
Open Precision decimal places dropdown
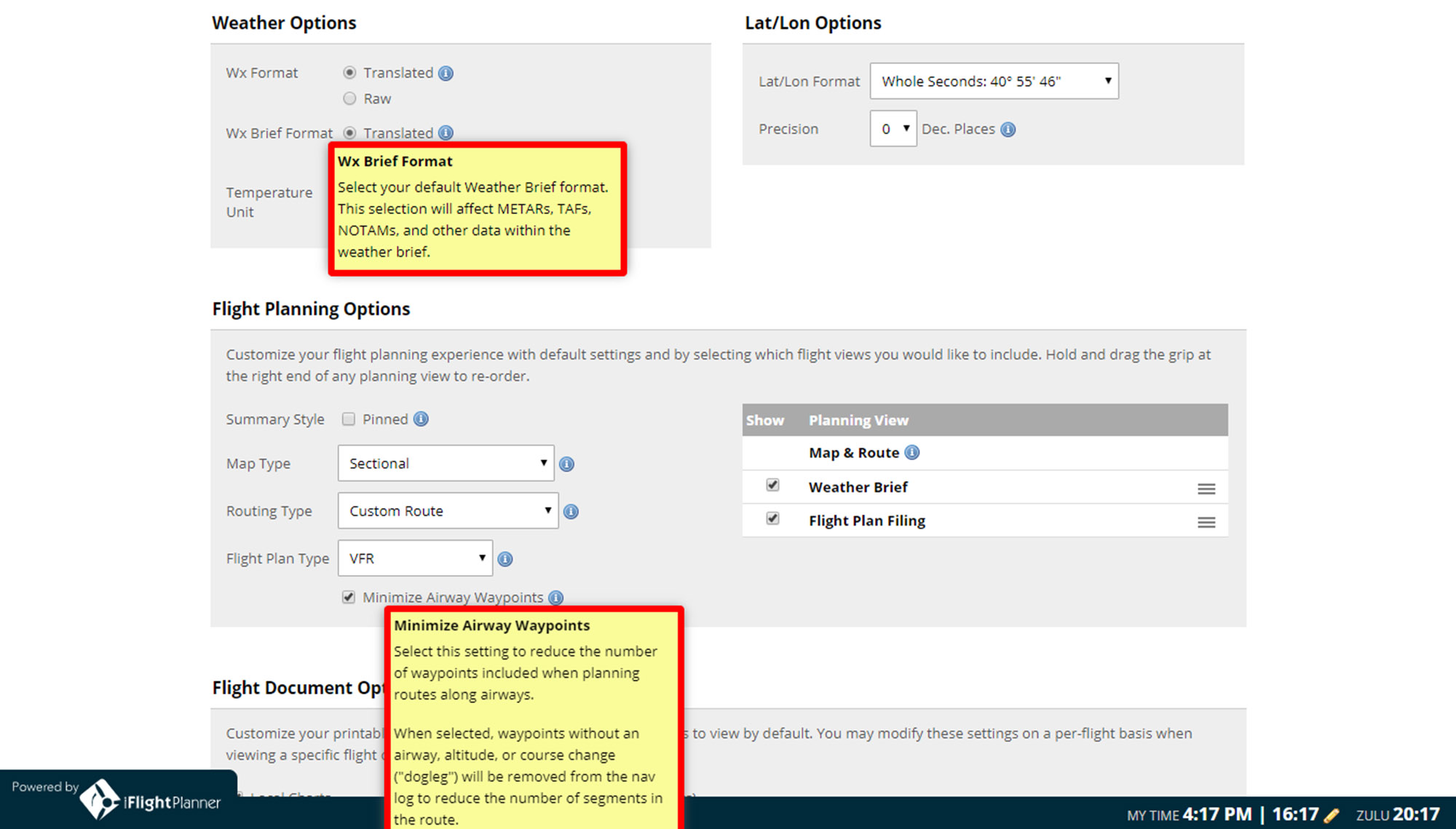pyautogui.click(x=893, y=129)
